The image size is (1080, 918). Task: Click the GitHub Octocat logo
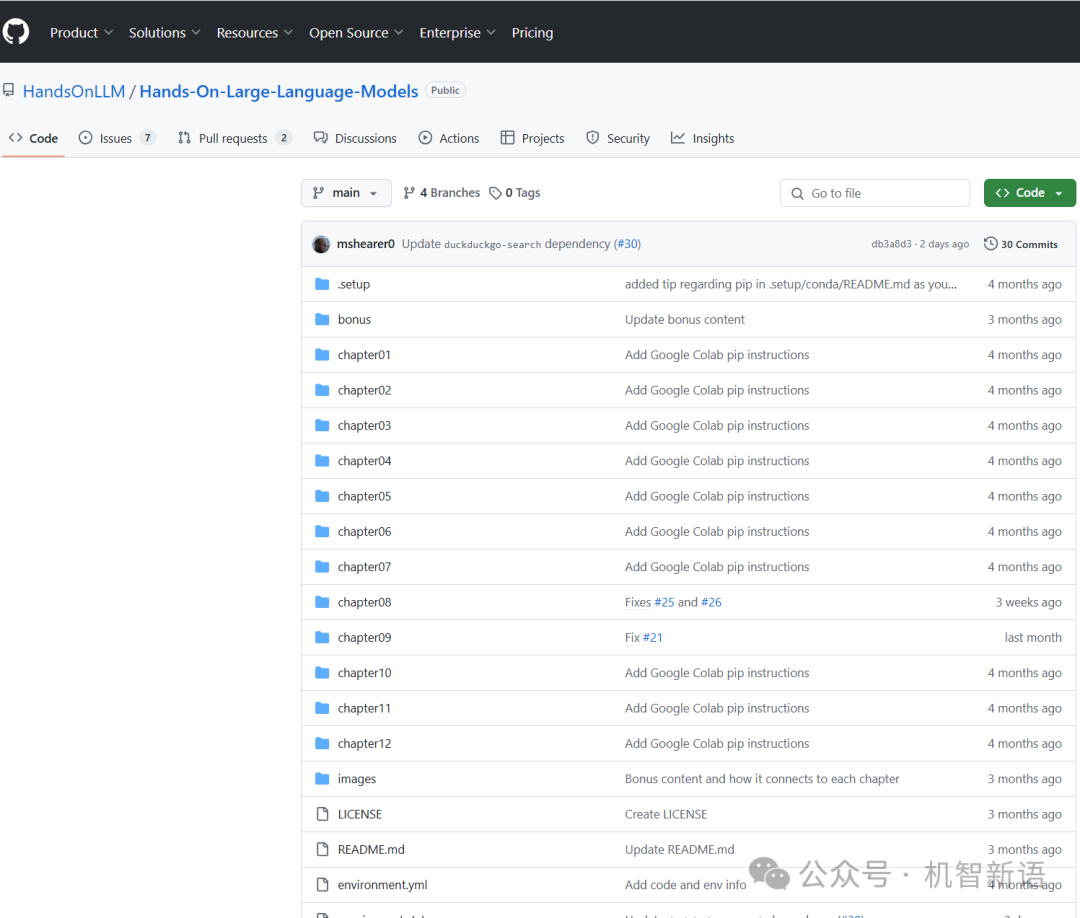[16, 32]
